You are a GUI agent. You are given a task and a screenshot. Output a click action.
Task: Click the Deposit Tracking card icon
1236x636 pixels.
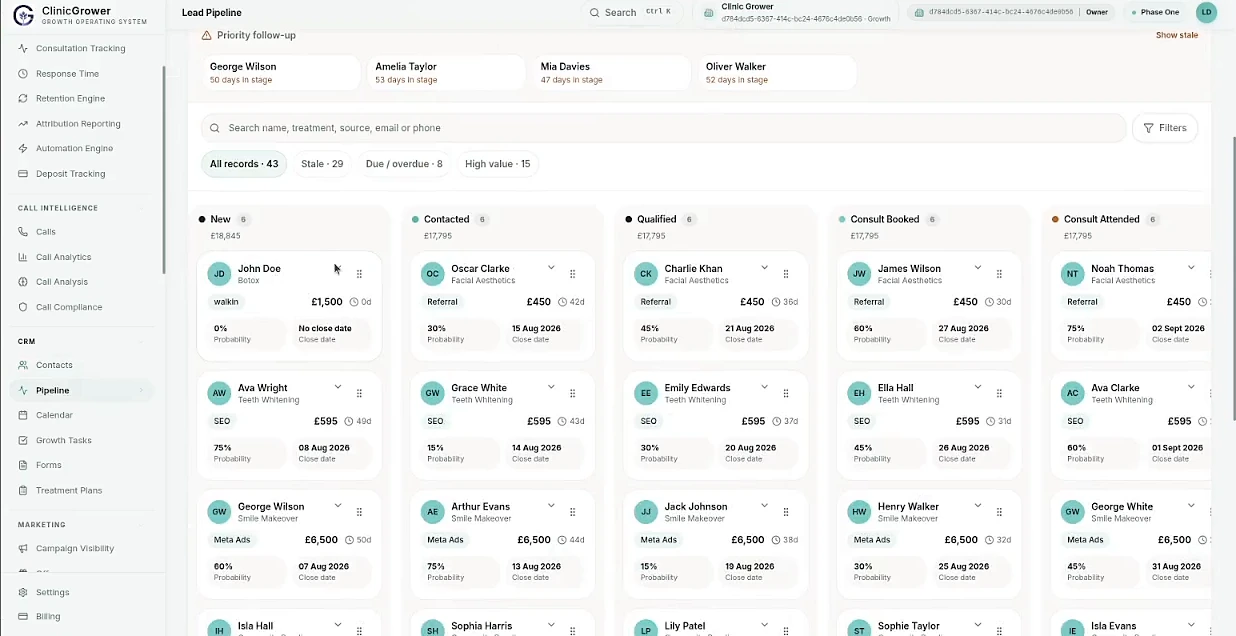point(23,174)
